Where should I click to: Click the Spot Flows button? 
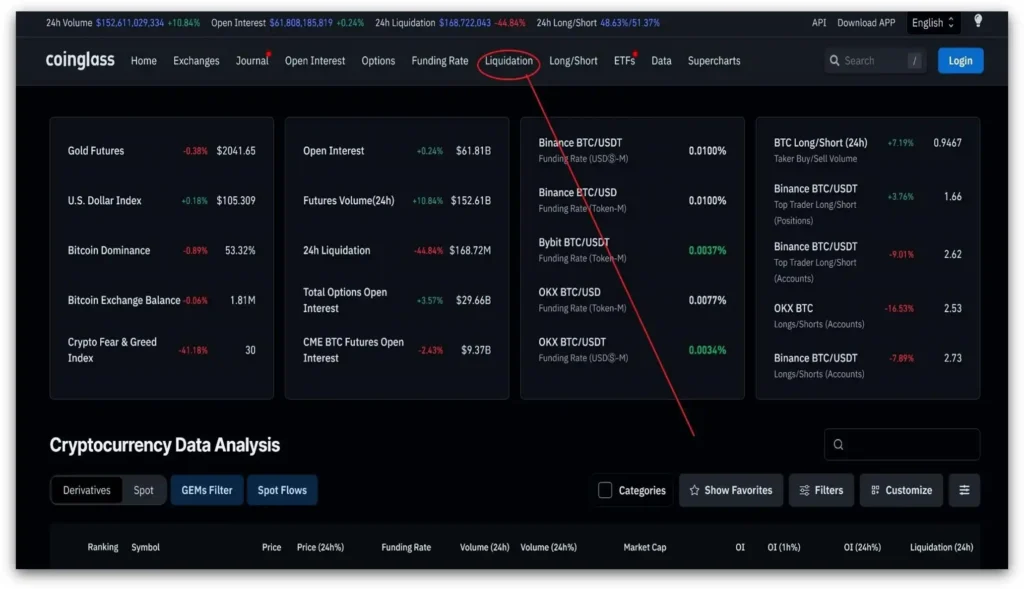(x=281, y=490)
